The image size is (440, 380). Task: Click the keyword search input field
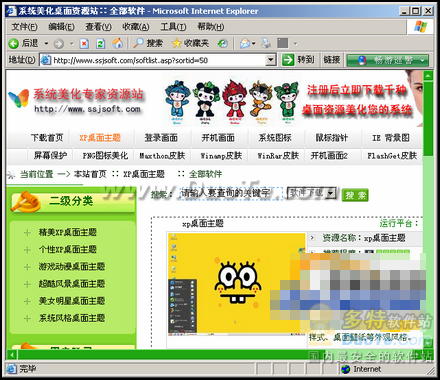(231, 193)
